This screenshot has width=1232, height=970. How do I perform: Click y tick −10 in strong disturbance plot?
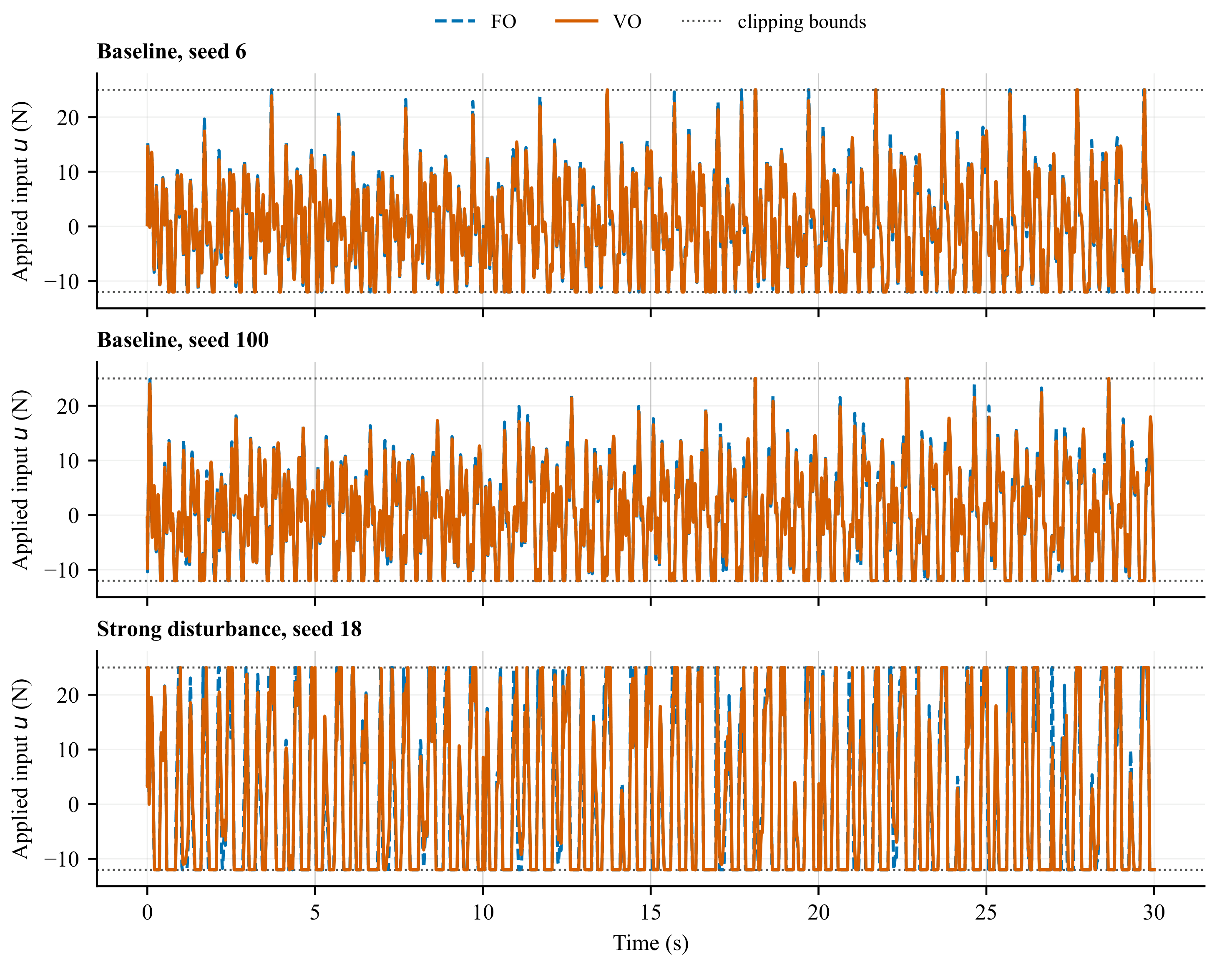61,859
